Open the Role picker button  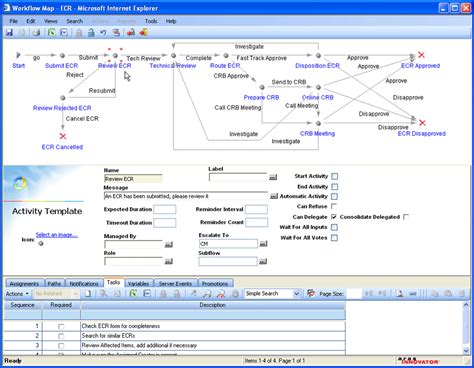pyautogui.click(x=169, y=261)
